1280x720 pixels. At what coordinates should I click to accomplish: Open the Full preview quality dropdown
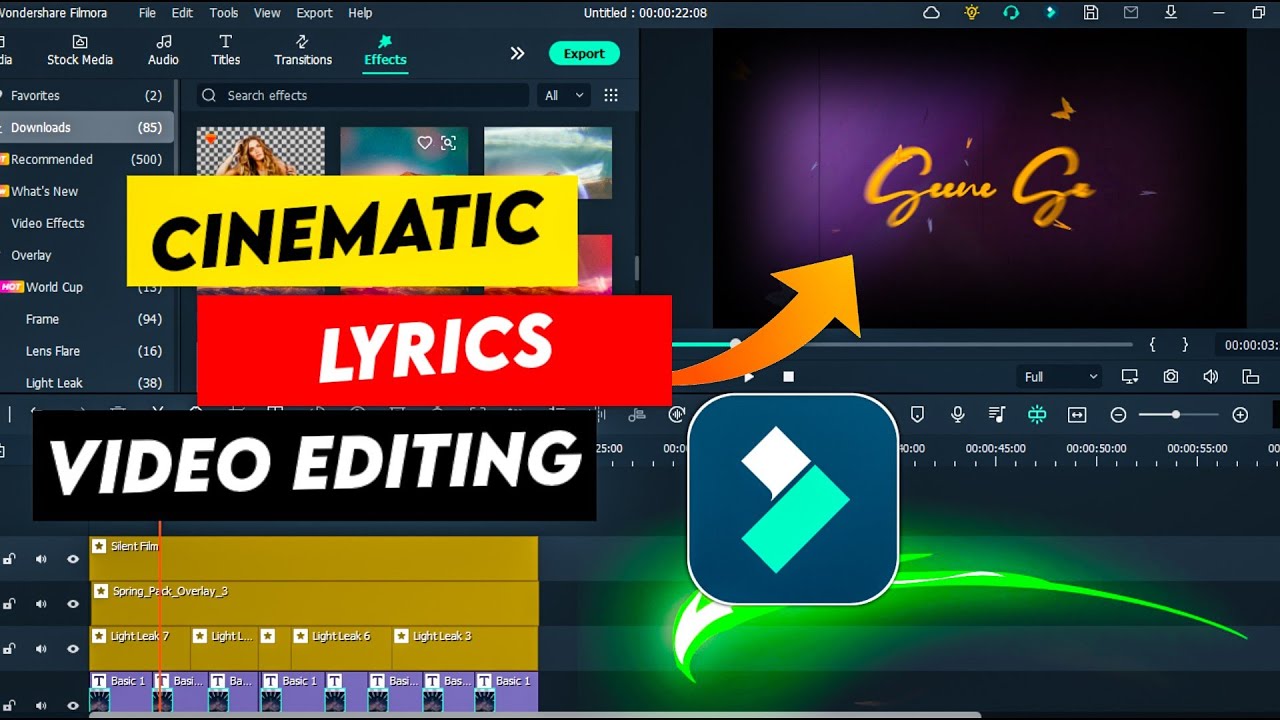(1060, 377)
